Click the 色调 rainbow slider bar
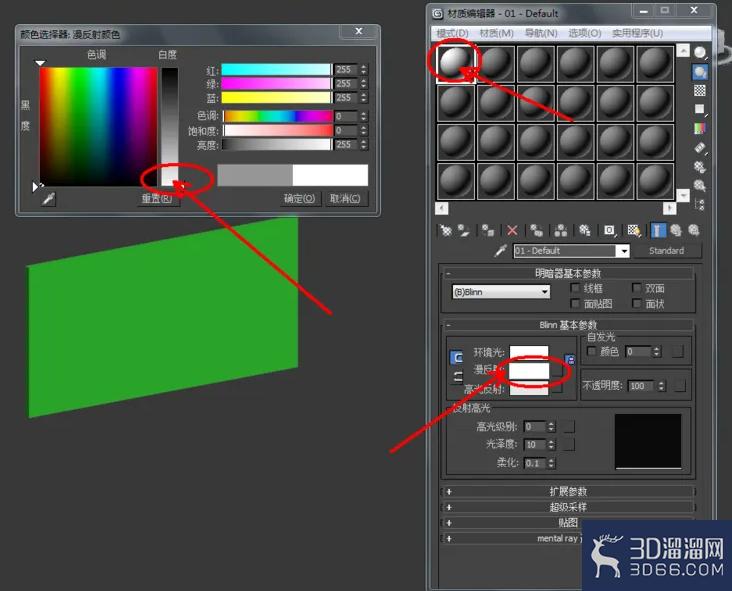The width and height of the screenshot is (732, 591). point(278,116)
